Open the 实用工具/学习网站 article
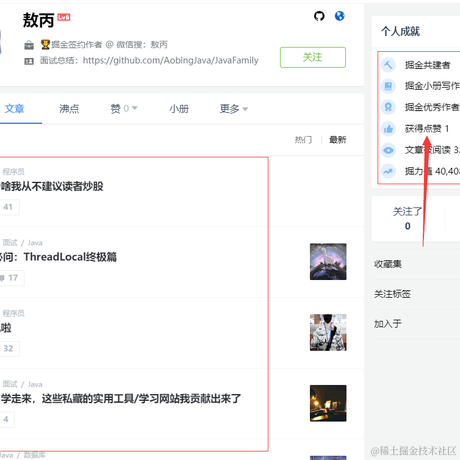The height and width of the screenshot is (460, 460). (x=121, y=398)
